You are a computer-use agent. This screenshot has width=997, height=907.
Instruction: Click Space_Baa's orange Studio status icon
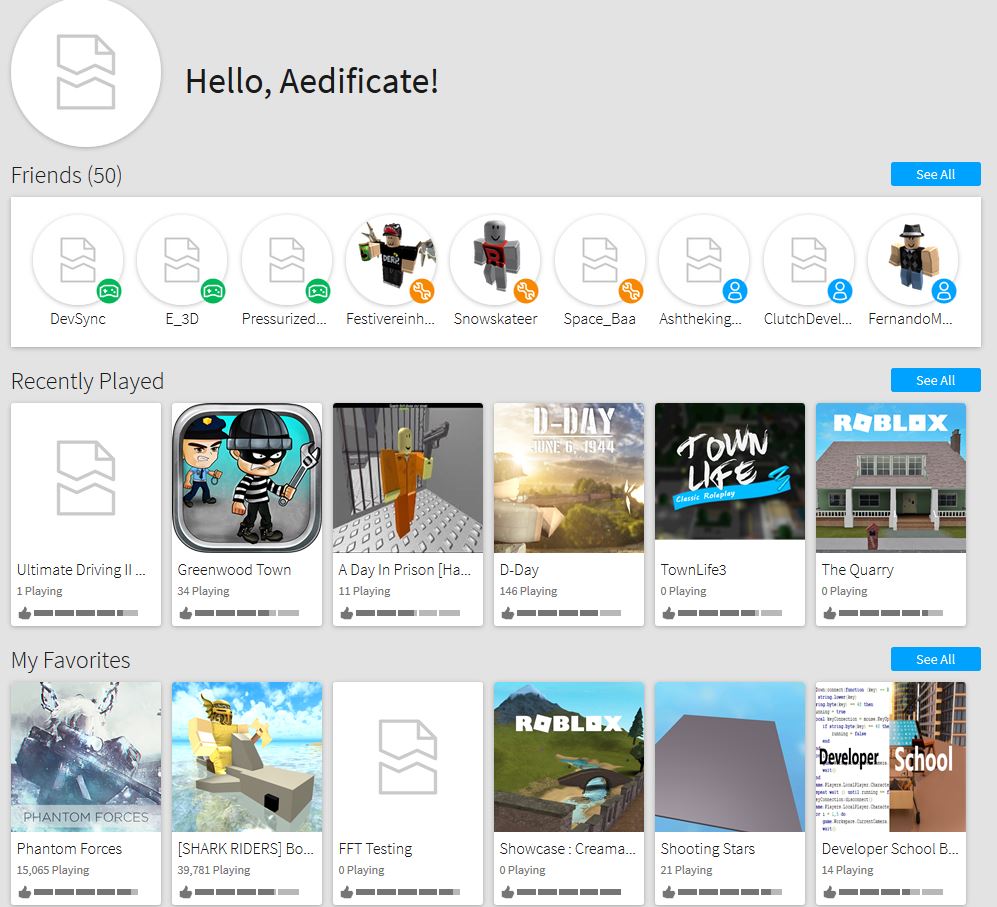[x=631, y=291]
